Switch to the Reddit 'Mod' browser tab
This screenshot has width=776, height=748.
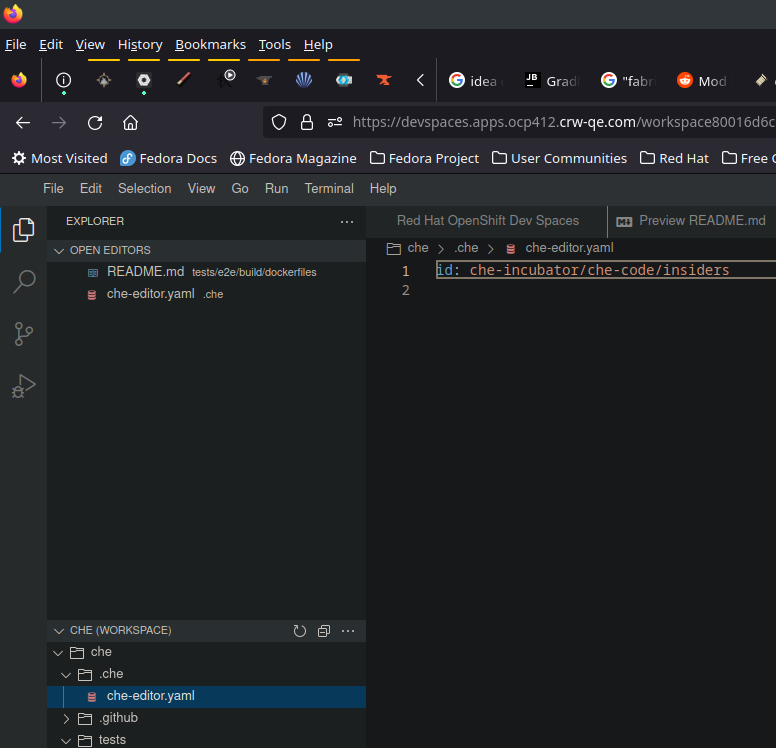[x=704, y=81]
